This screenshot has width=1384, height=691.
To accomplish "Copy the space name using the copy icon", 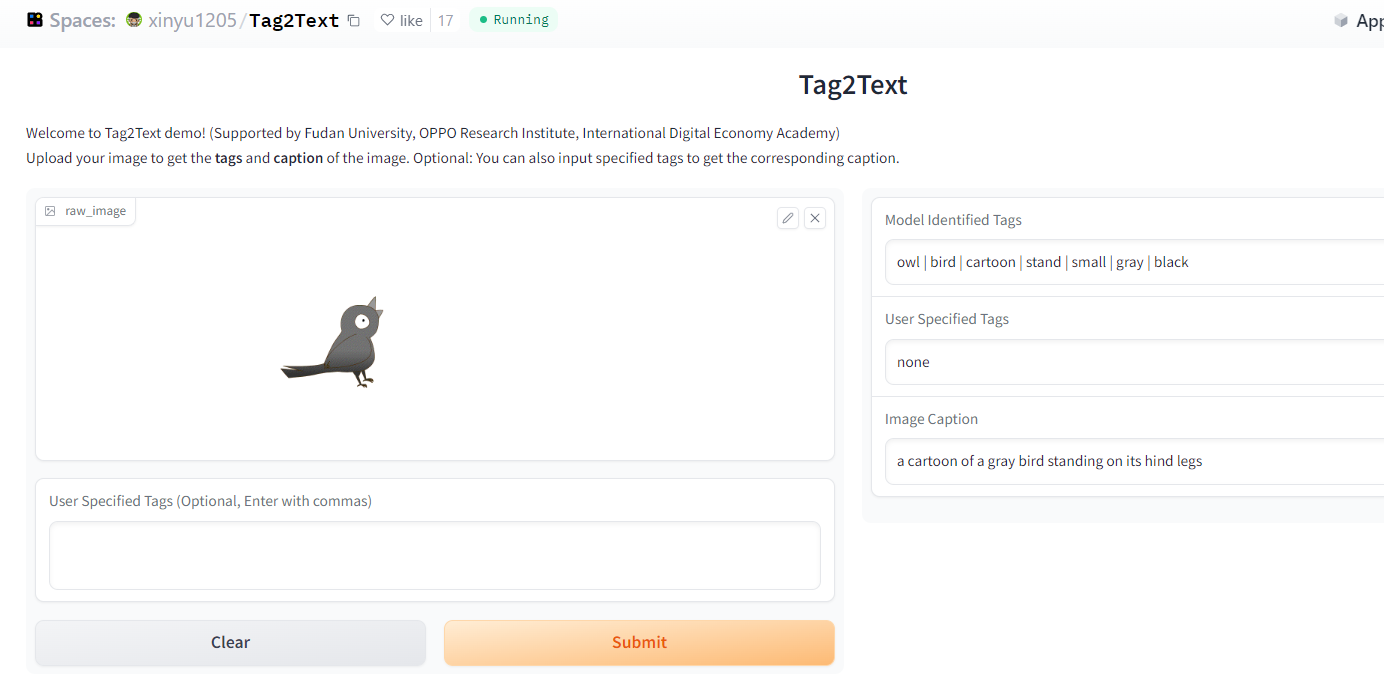I will (353, 19).
